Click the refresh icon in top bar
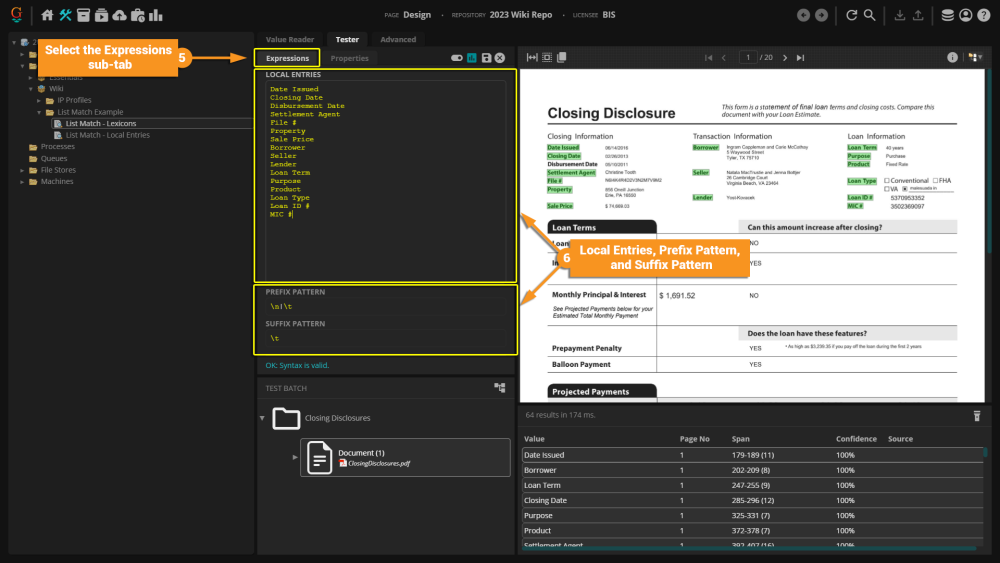1000x563 pixels. click(852, 15)
